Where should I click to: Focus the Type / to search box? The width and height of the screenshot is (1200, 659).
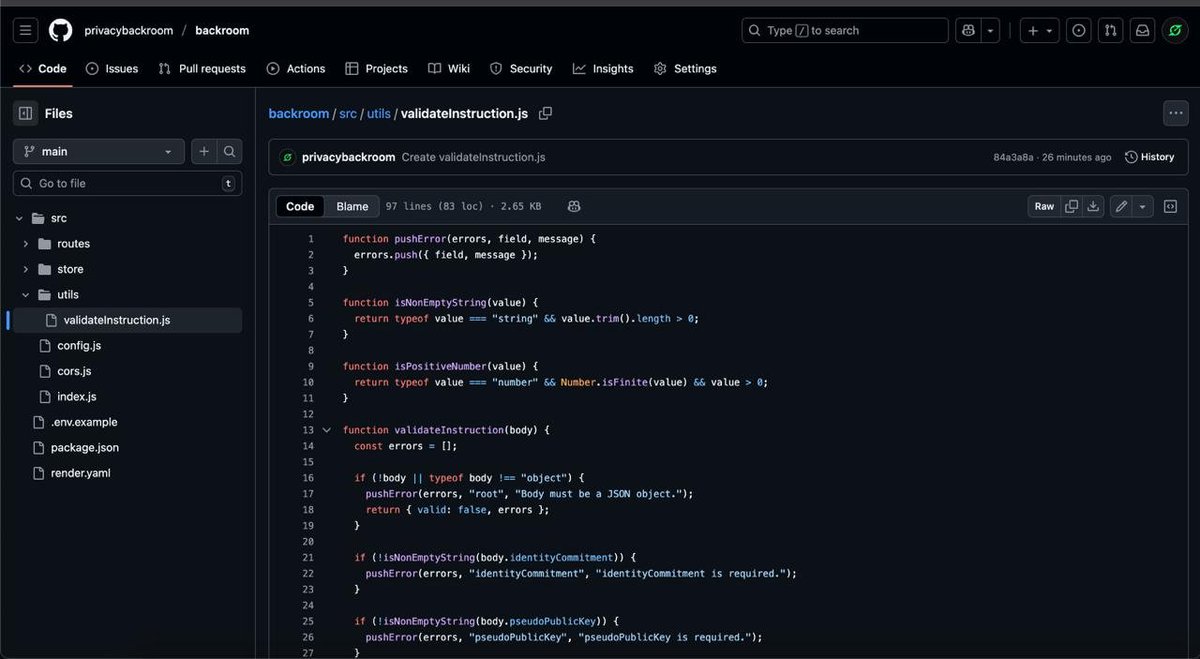coord(845,30)
